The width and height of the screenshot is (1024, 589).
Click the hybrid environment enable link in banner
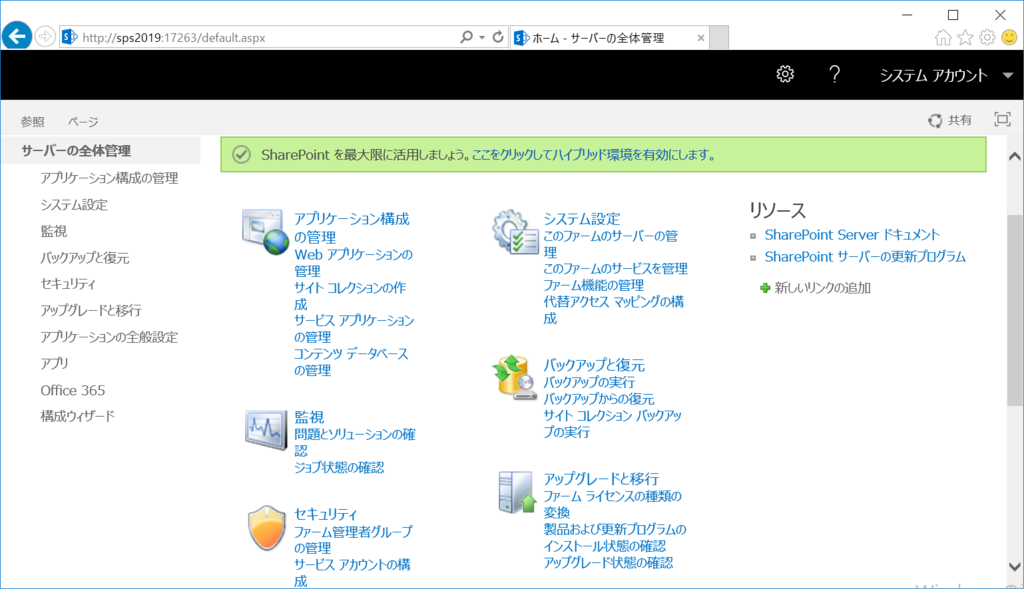[x=593, y=155]
